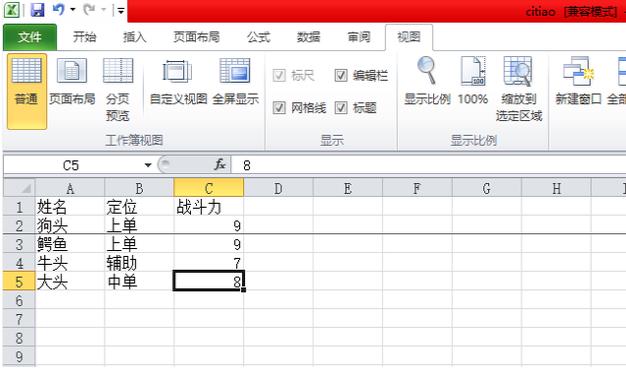Reset zoom to 100%
This screenshot has width=626, height=368.
point(473,81)
